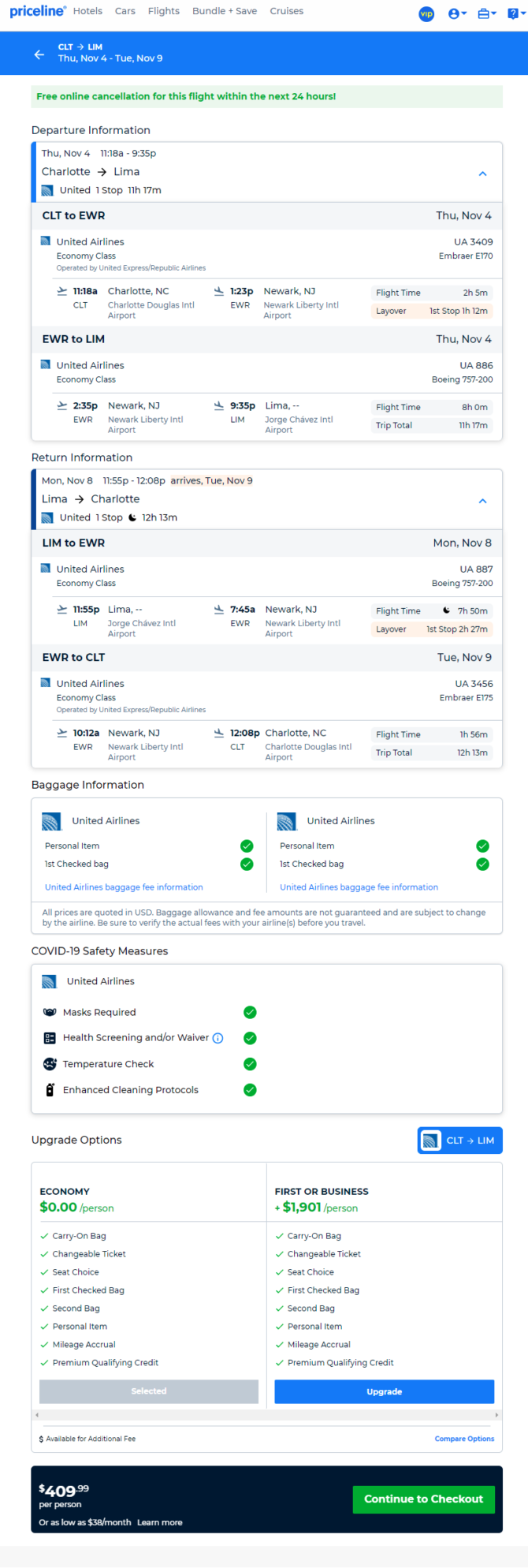Go back with the left arrow icon
The image size is (528, 1568).
tap(39, 54)
